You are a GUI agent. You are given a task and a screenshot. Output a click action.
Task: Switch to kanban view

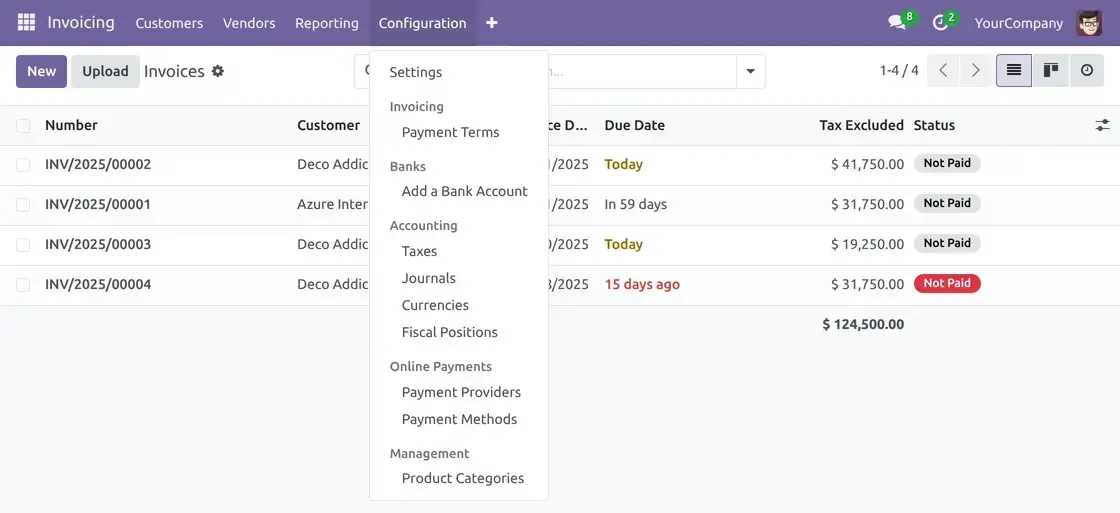point(1051,71)
